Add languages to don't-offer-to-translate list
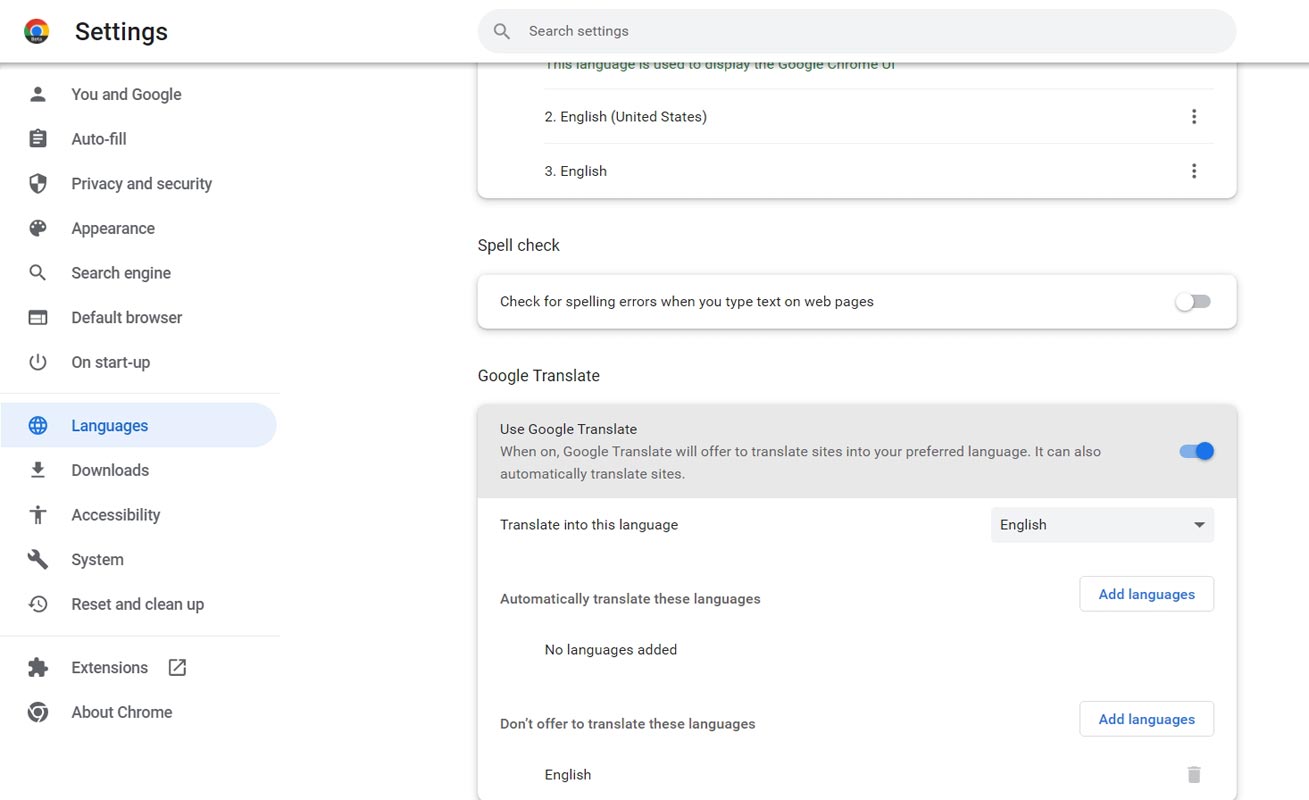The width and height of the screenshot is (1309, 800). pos(1146,719)
